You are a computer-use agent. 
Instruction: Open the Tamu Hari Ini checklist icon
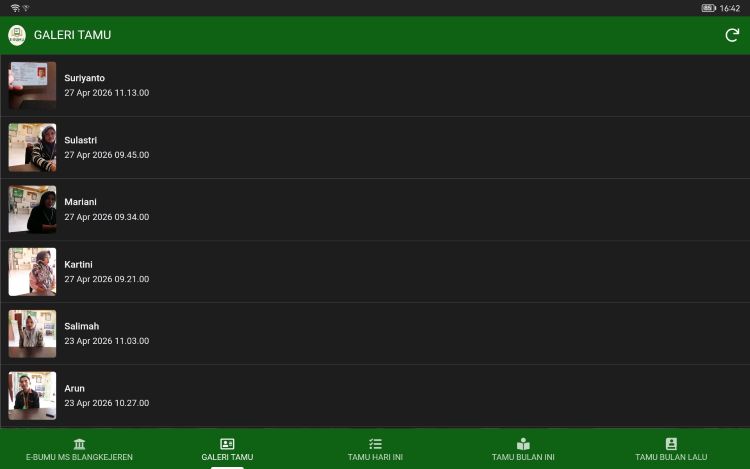(x=375, y=444)
